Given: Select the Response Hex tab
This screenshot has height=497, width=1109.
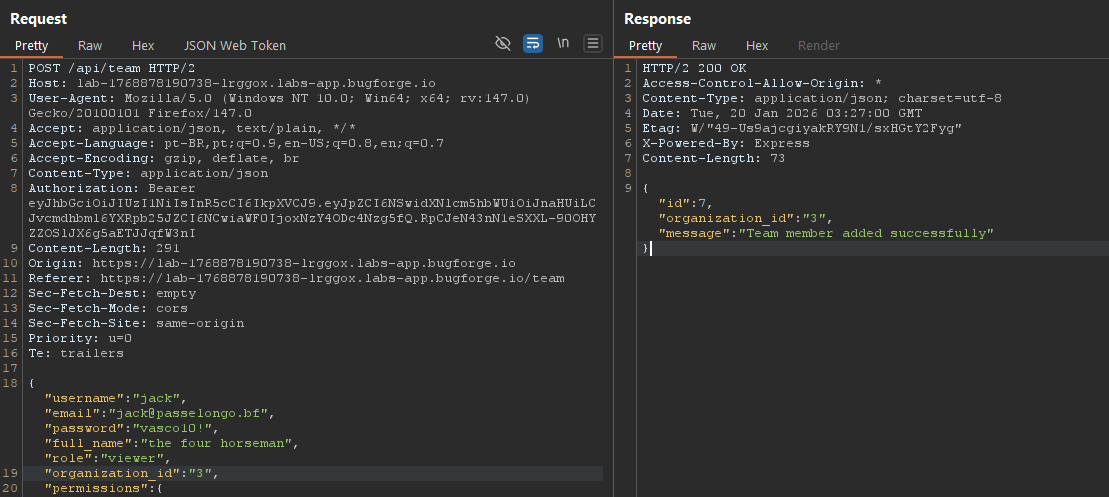Looking at the screenshot, I should (757, 45).
